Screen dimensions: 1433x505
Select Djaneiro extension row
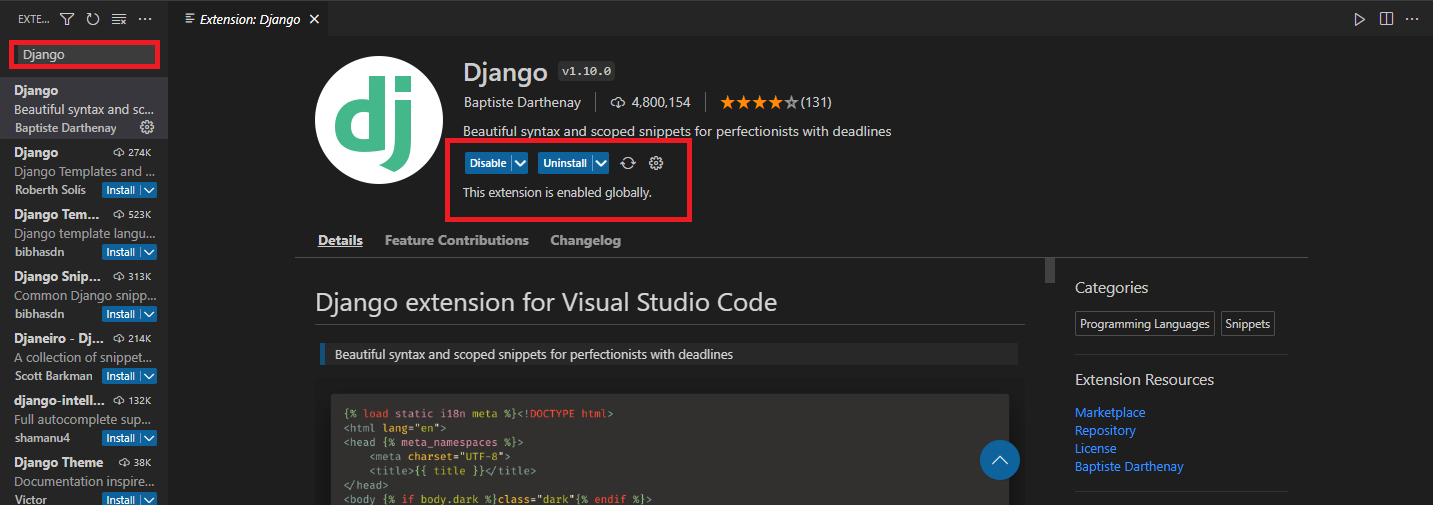(84, 357)
